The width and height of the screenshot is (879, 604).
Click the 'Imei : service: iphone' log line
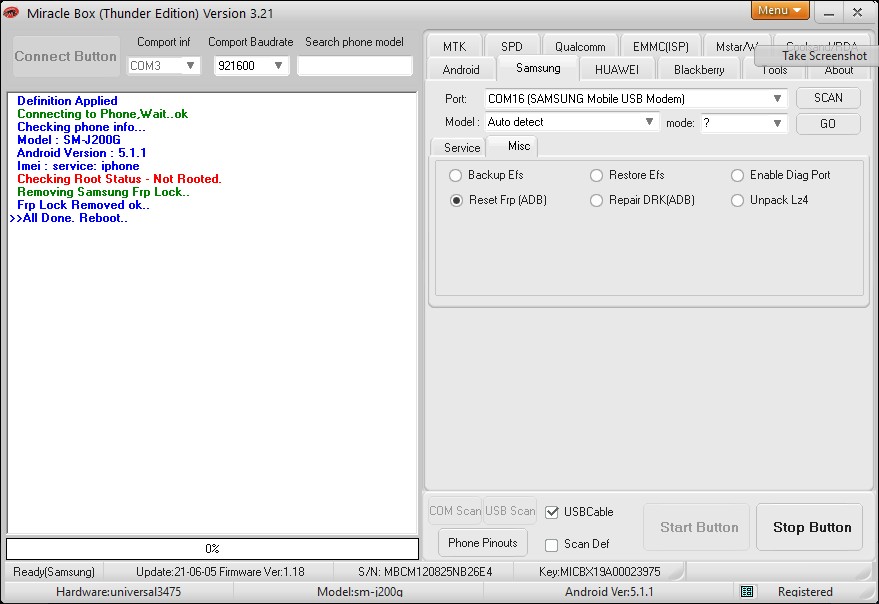(78, 166)
